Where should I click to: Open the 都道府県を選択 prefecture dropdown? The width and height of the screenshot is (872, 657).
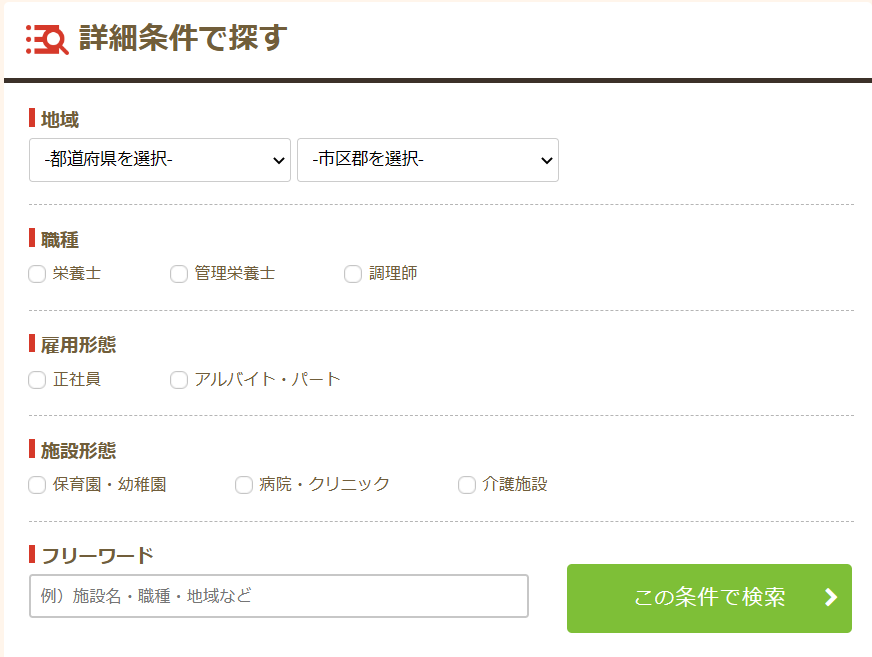click(160, 160)
